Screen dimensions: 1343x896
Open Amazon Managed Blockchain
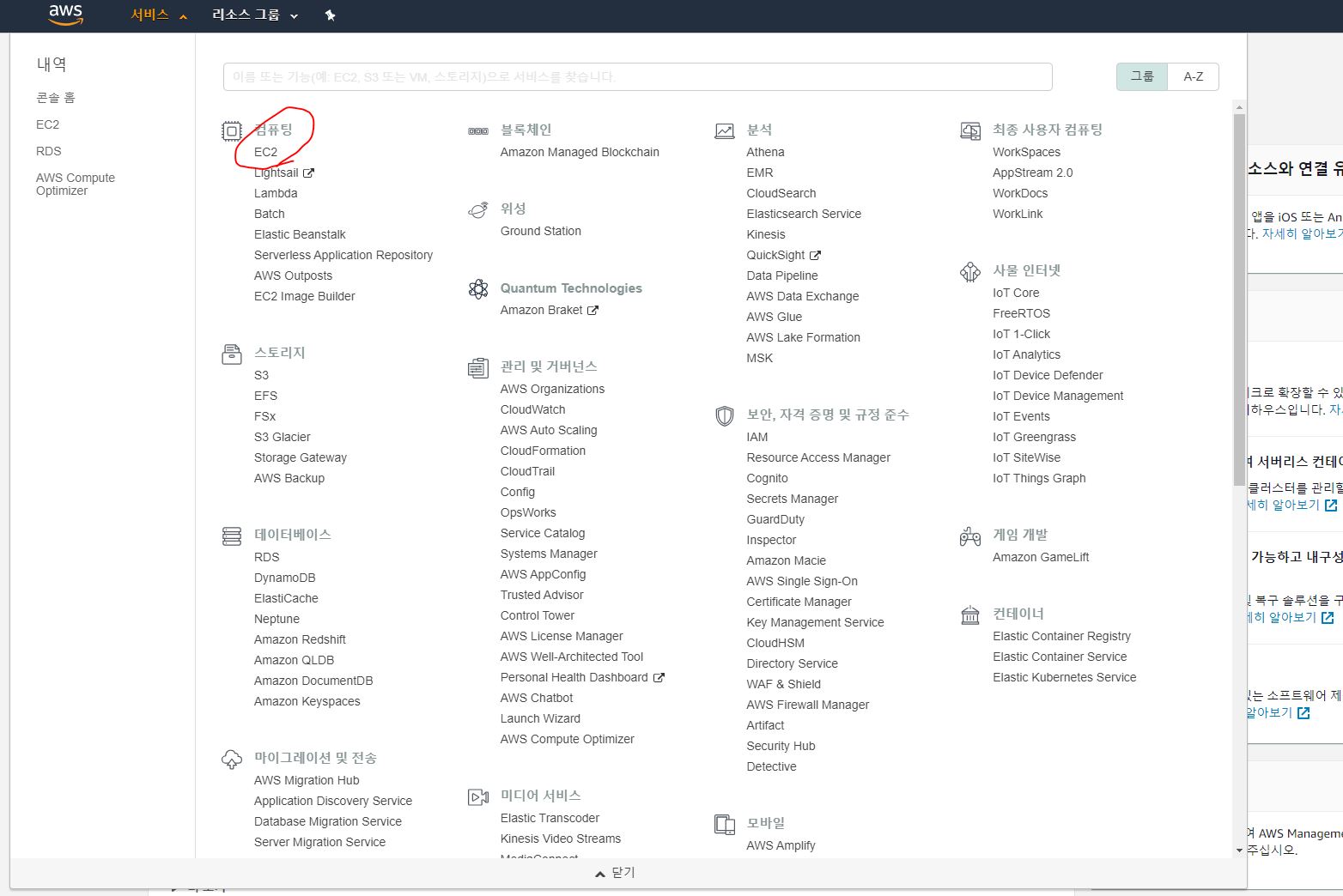click(x=580, y=152)
